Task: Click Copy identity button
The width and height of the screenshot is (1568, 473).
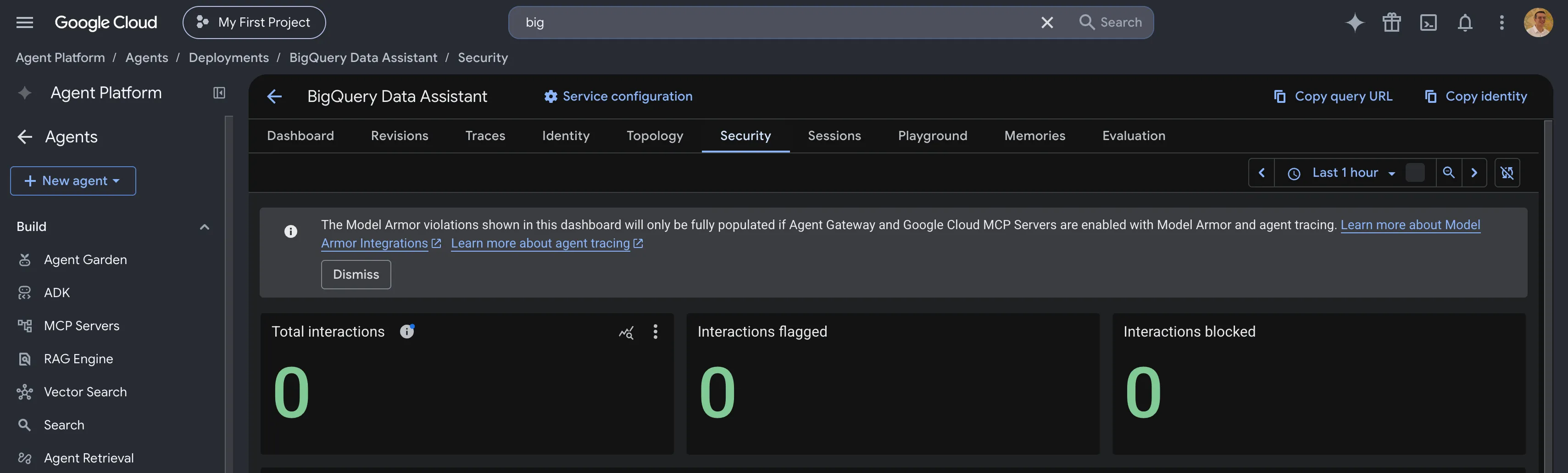Action: pyautogui.click(x=1475, y=96)
